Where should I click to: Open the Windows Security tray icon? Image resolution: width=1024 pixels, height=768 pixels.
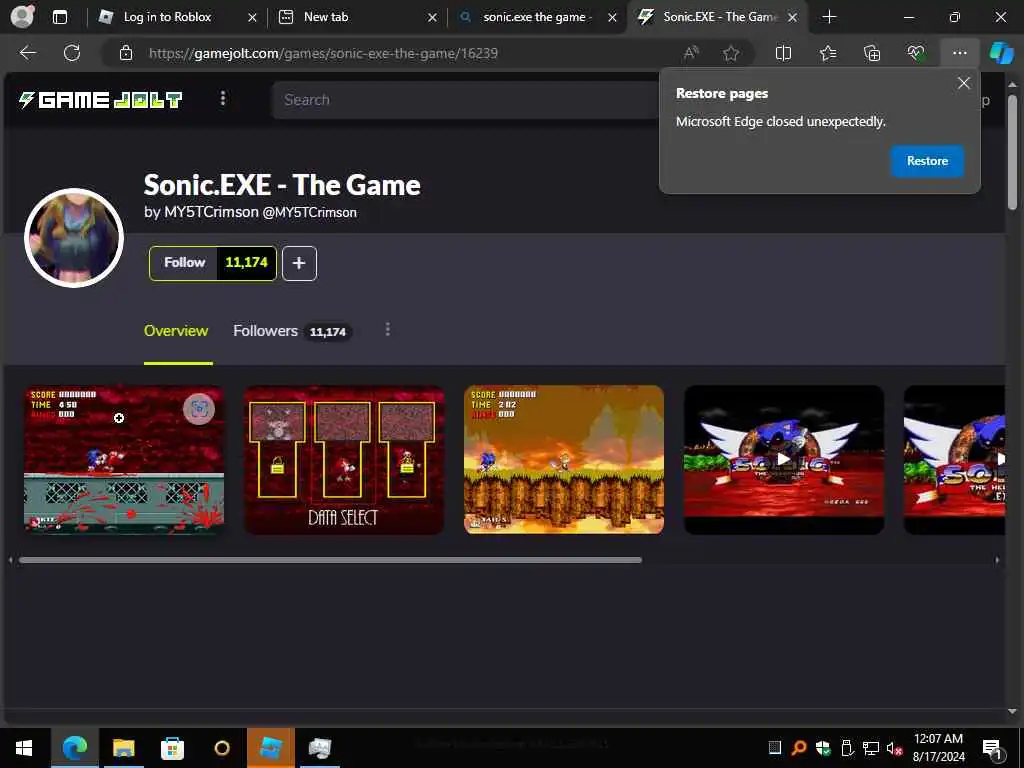tap(822, 748)
